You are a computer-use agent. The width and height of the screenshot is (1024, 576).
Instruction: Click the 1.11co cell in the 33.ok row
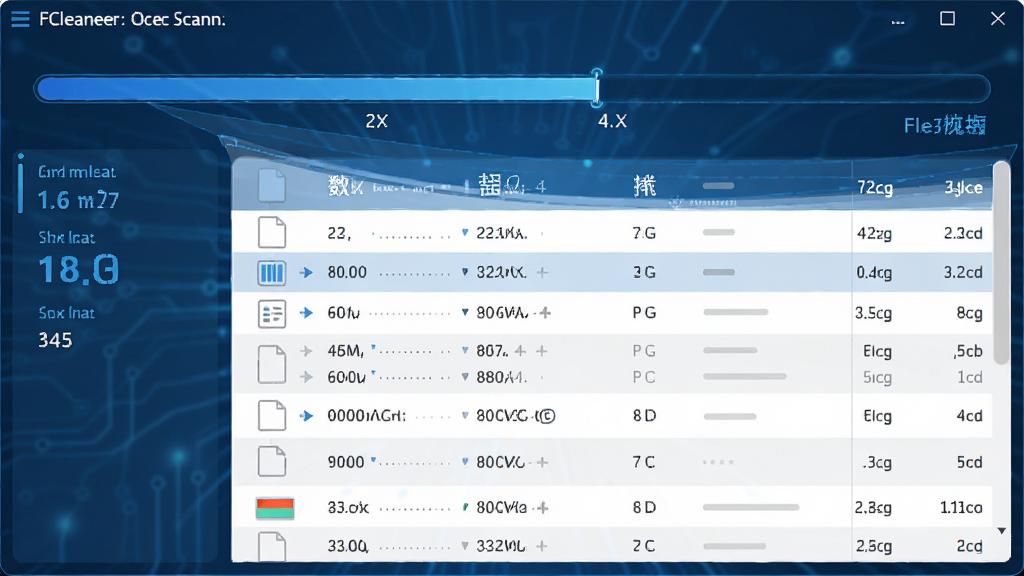[961, 507]
